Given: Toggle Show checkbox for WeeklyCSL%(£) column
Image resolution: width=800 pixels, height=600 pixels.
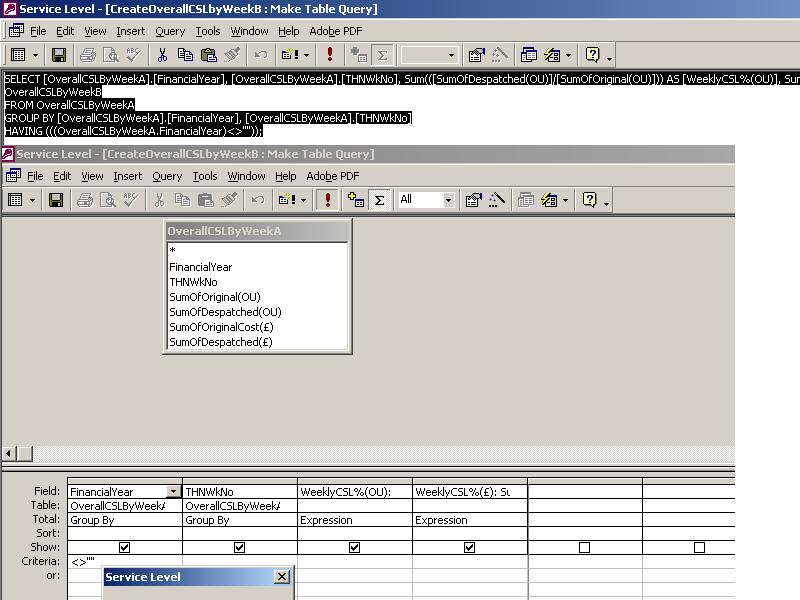Looking at the screenshot, I should 469,547.
